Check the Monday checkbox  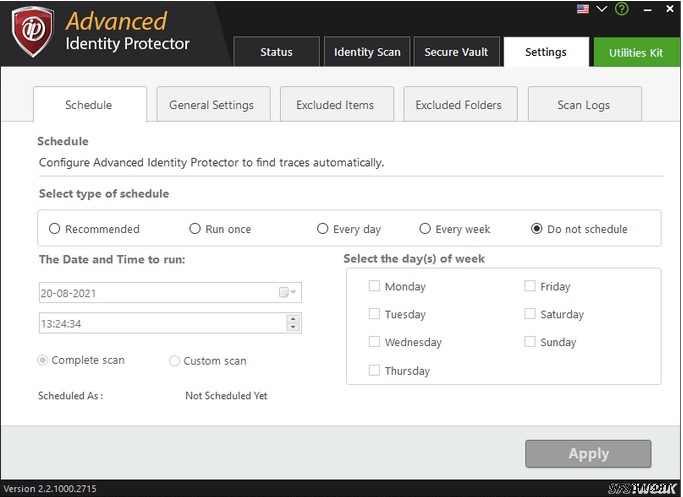click(x=374, y=286)
